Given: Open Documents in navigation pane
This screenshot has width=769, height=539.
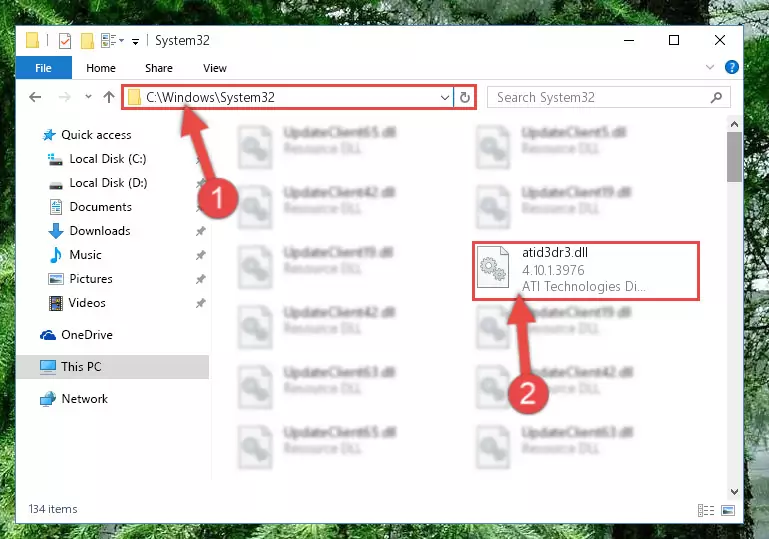Looking at the screenshot, I should [x=101, y=207].
